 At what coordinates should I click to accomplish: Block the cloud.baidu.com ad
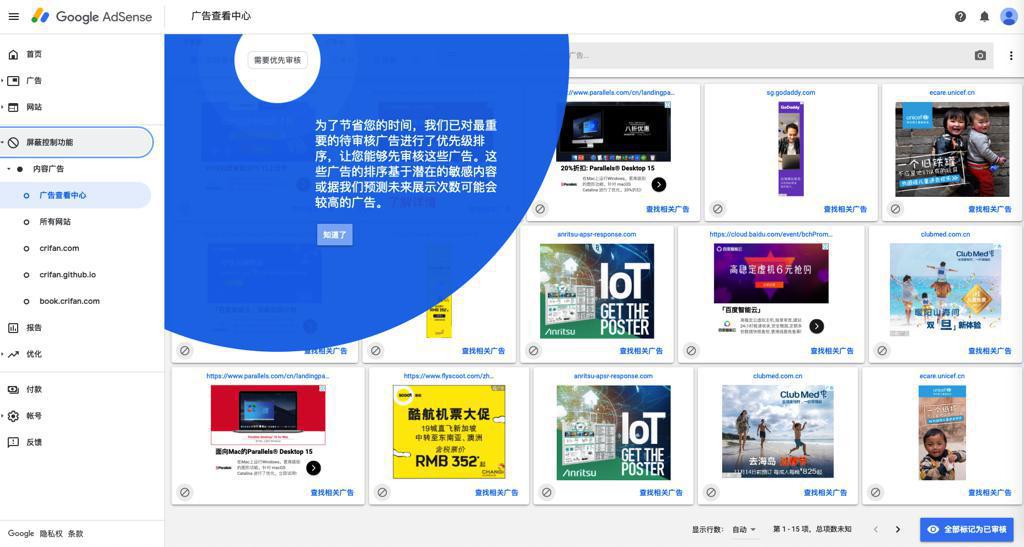click(x=691, y=351)
